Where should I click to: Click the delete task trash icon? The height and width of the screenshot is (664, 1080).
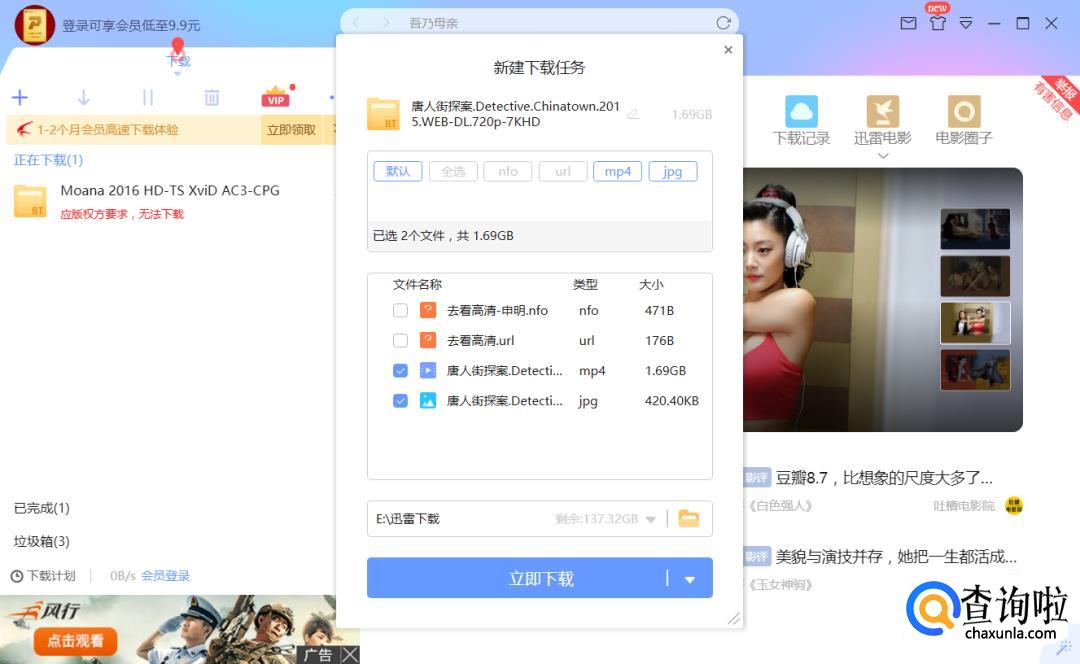pos(211,98)
